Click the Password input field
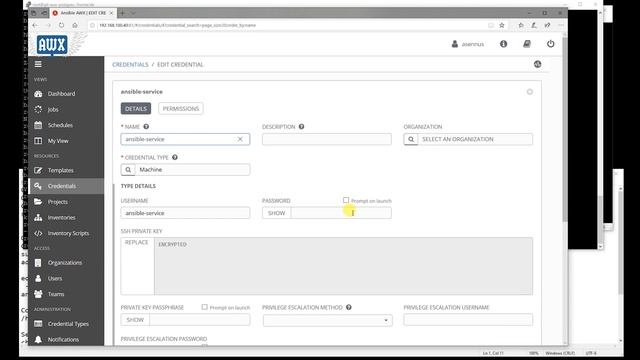The width and height of the screenshot is (640, 360). coord(341,213)
